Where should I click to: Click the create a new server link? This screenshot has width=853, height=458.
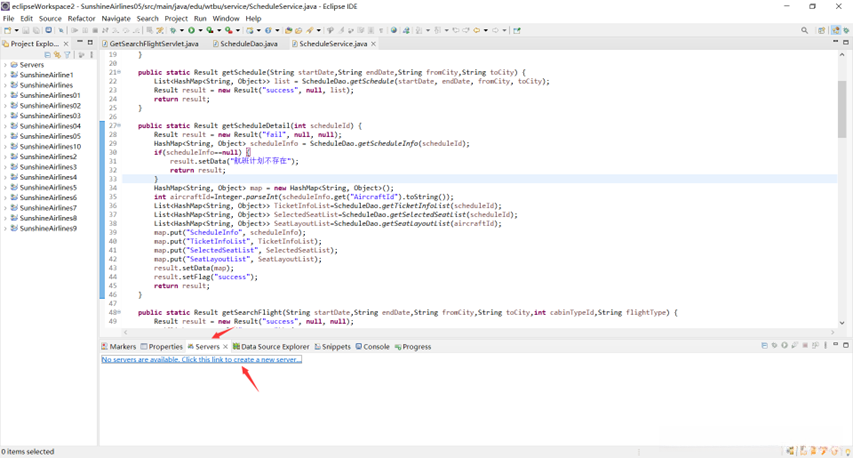tap(201, 360)
